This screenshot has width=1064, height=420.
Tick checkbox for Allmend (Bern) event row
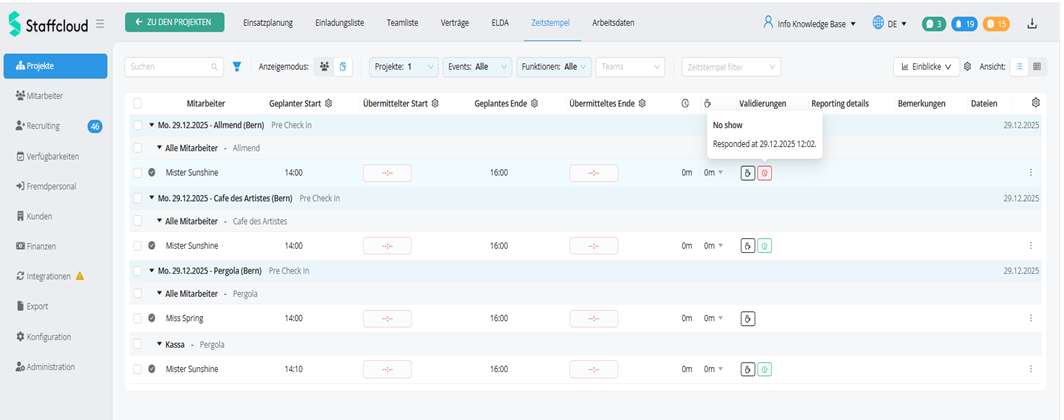[x=138, y=126]
